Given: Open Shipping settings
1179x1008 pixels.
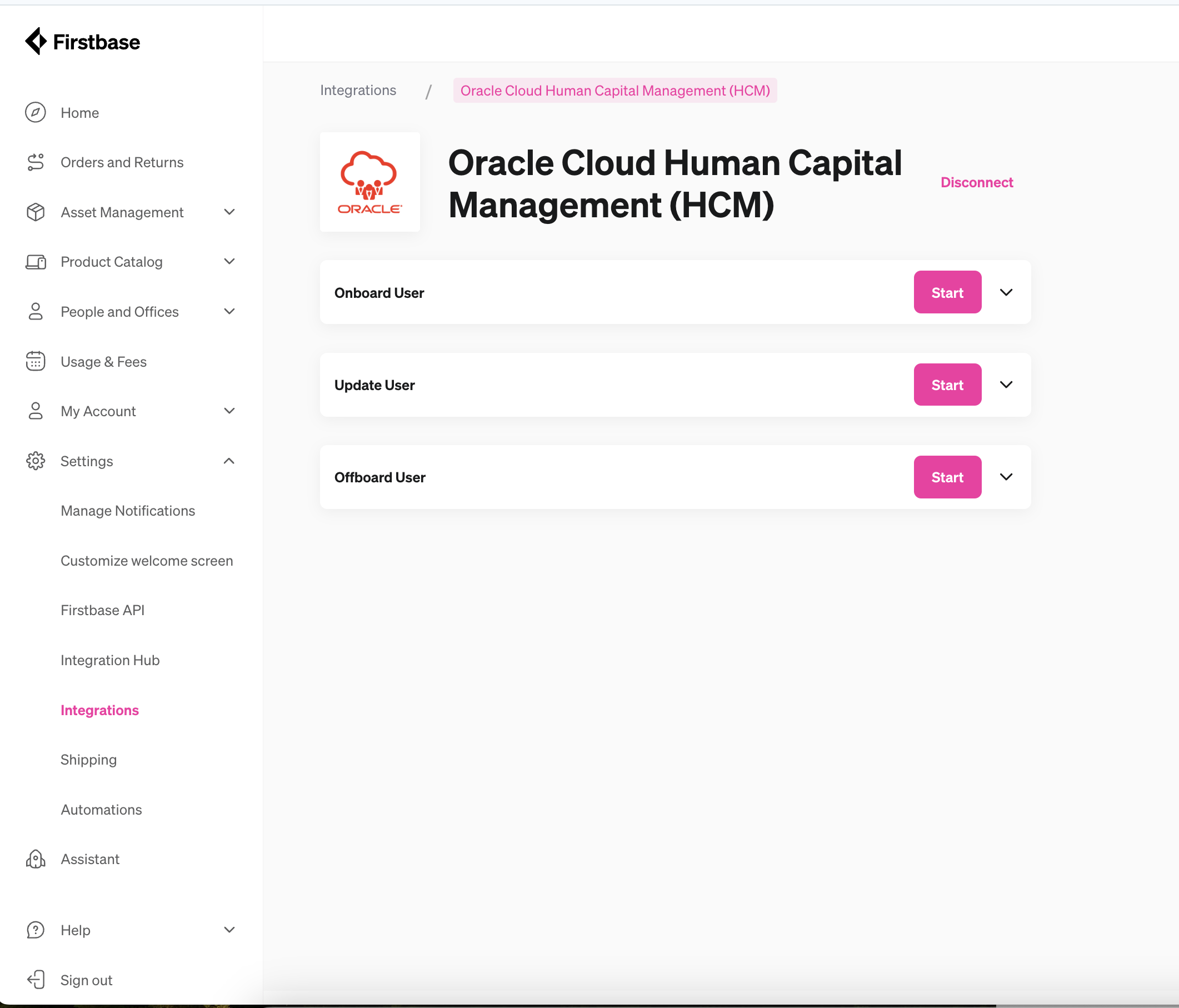Looking at the screenshot, I should click(x=89, y=760).
